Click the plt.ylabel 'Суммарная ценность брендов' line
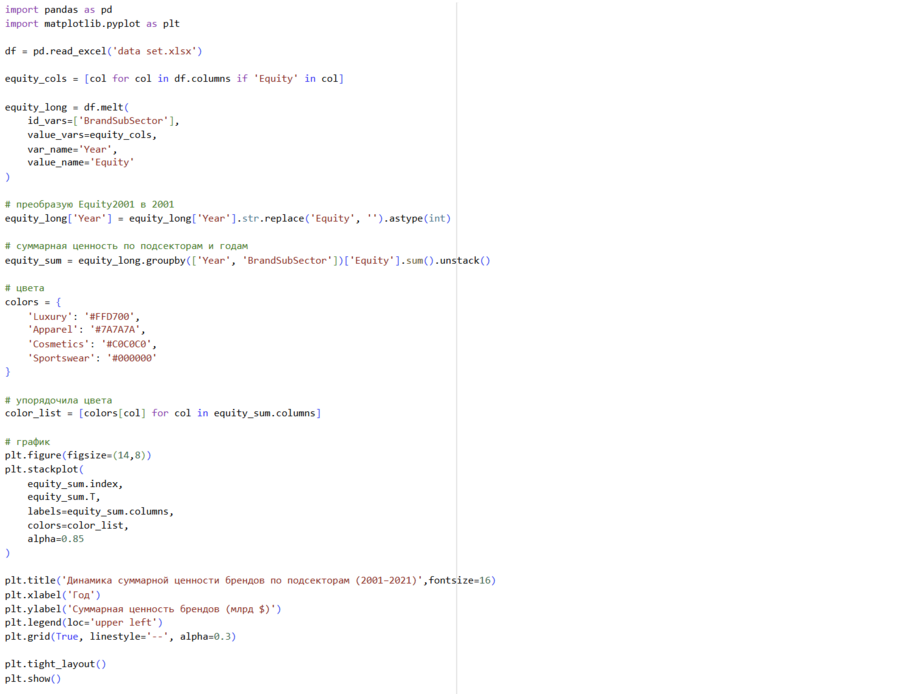900x694 pixels. (x=143, y=609)
